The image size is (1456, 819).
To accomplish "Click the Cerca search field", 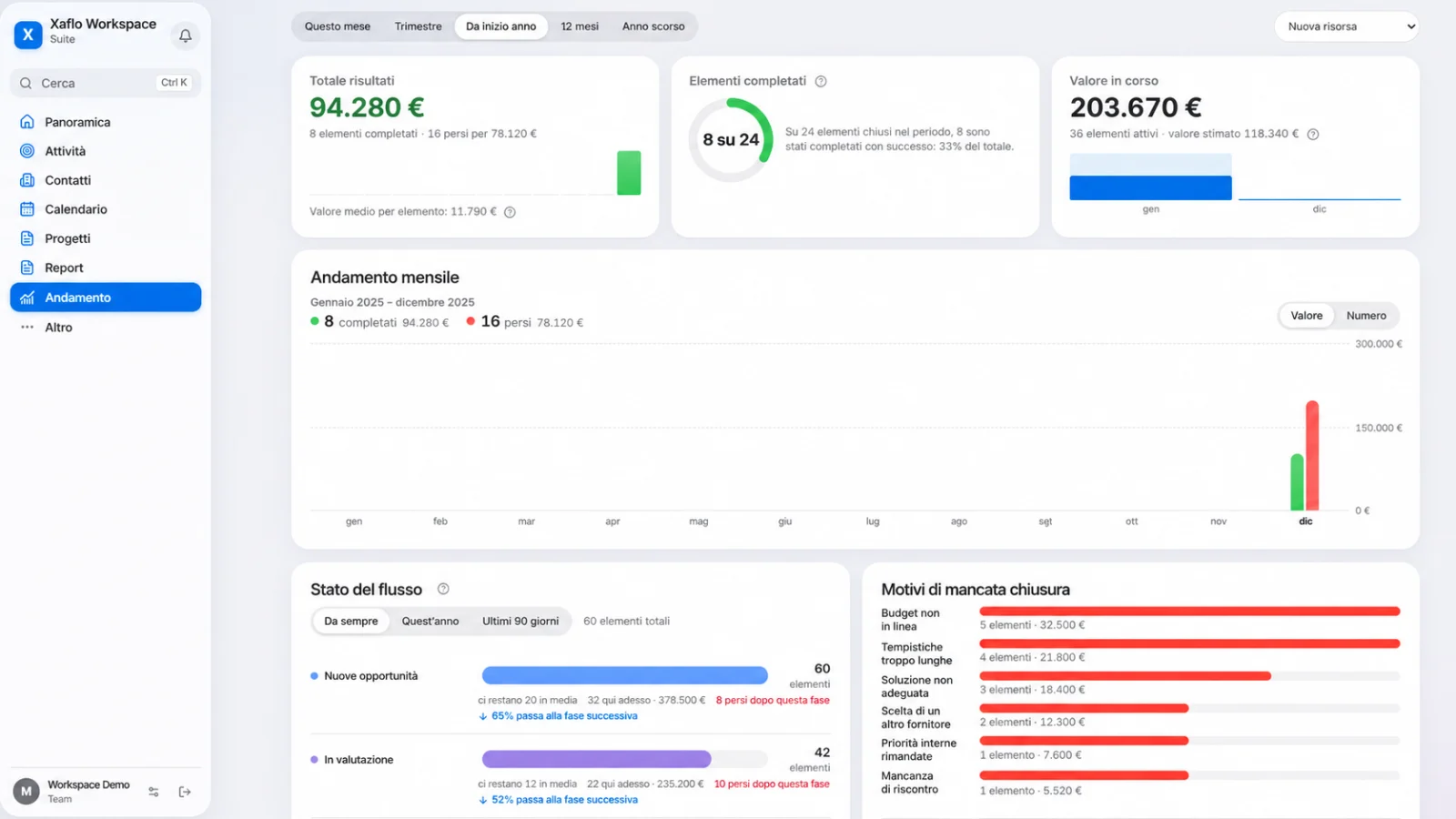I will 106,83.
